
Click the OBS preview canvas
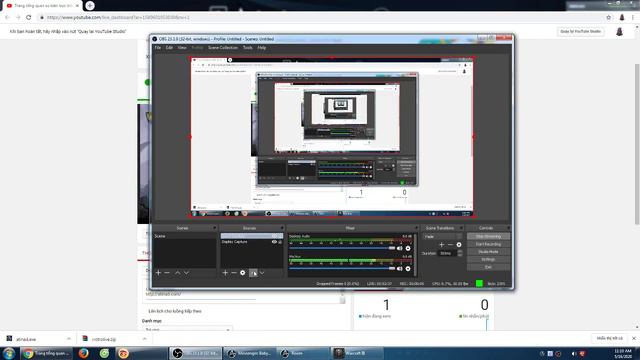332,137
